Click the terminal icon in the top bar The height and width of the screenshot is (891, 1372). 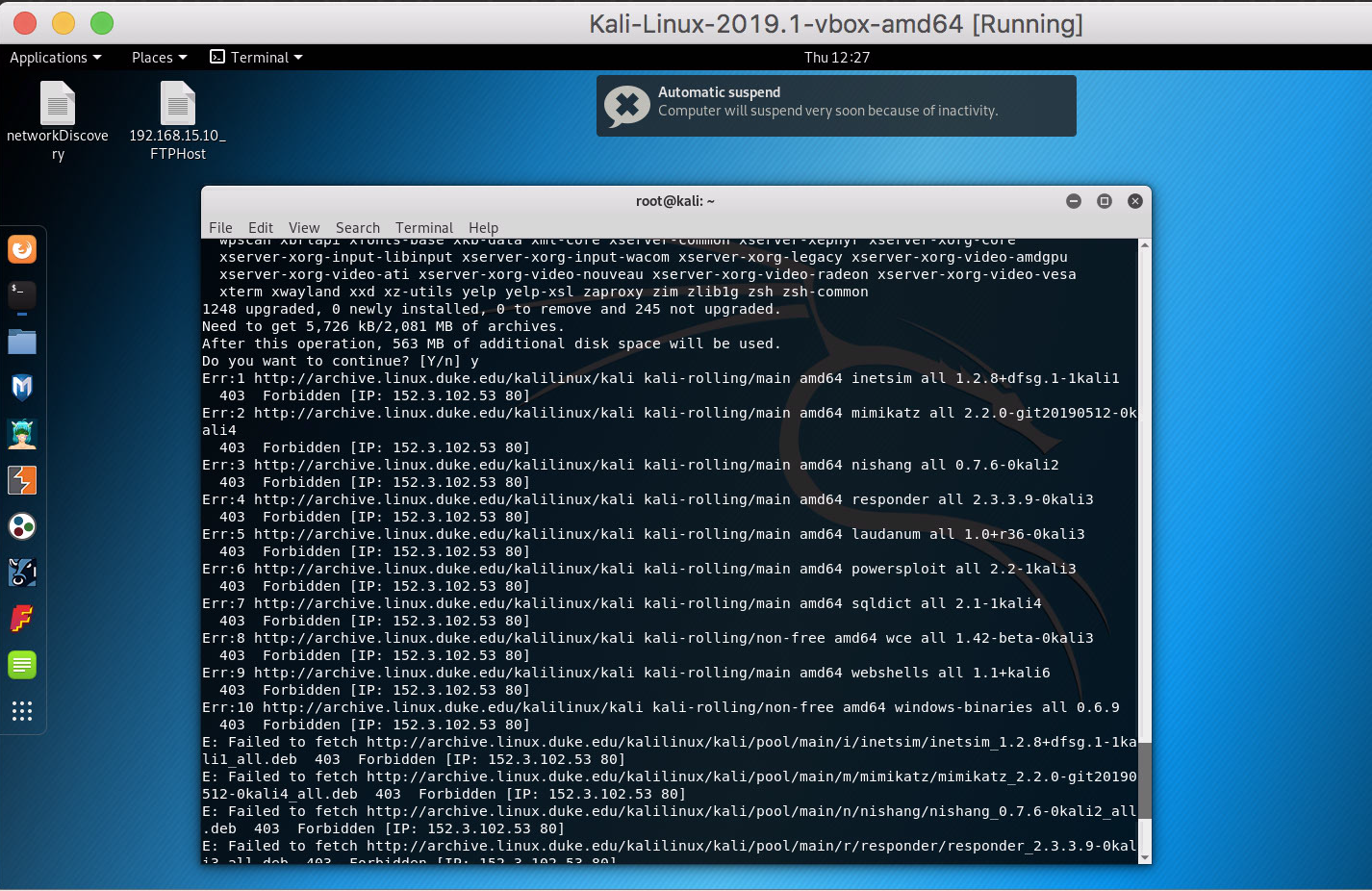point(216,57)
